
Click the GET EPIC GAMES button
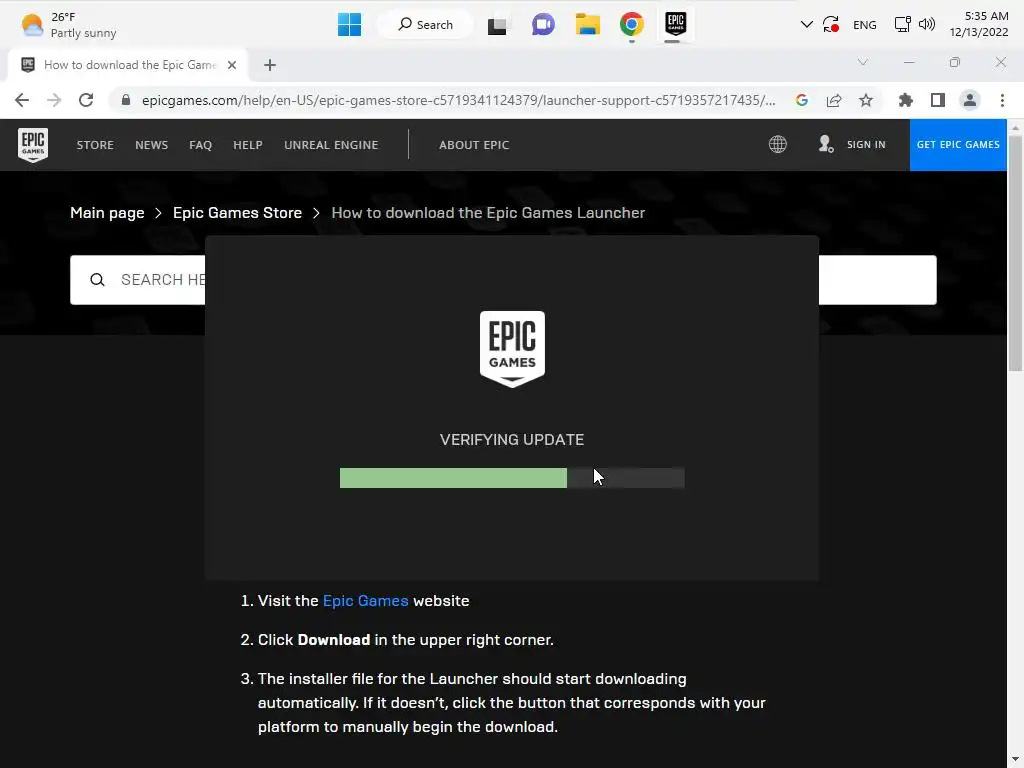958,144
